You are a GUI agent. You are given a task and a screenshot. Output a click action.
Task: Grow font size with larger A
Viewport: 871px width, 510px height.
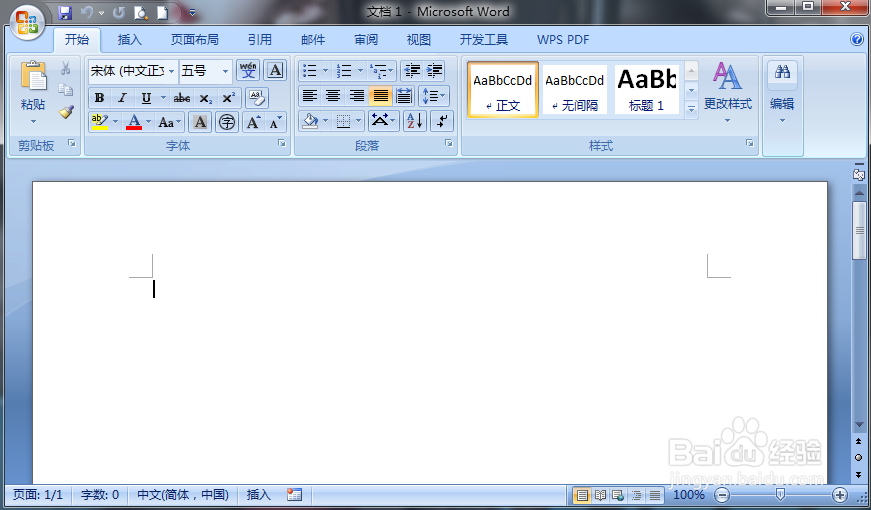pyautogui.click(x=253, y=122)
